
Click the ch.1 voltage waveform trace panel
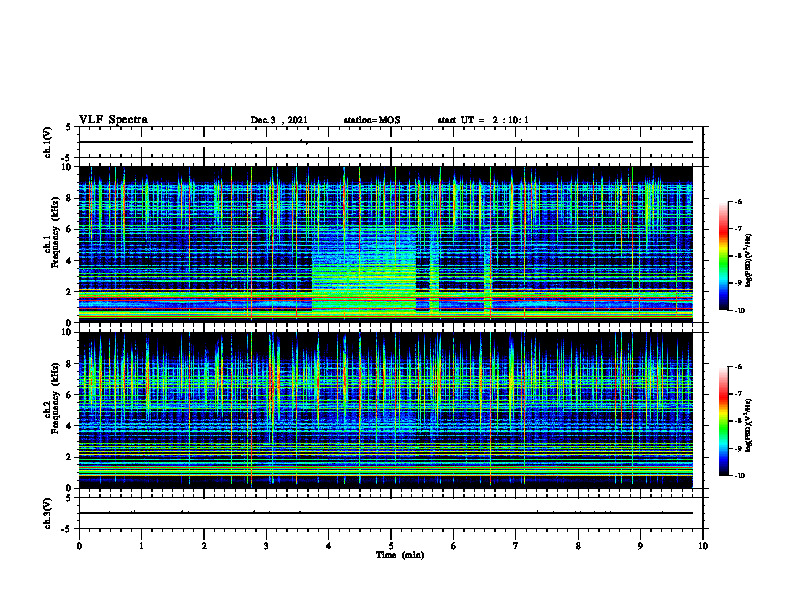[390, 142]
